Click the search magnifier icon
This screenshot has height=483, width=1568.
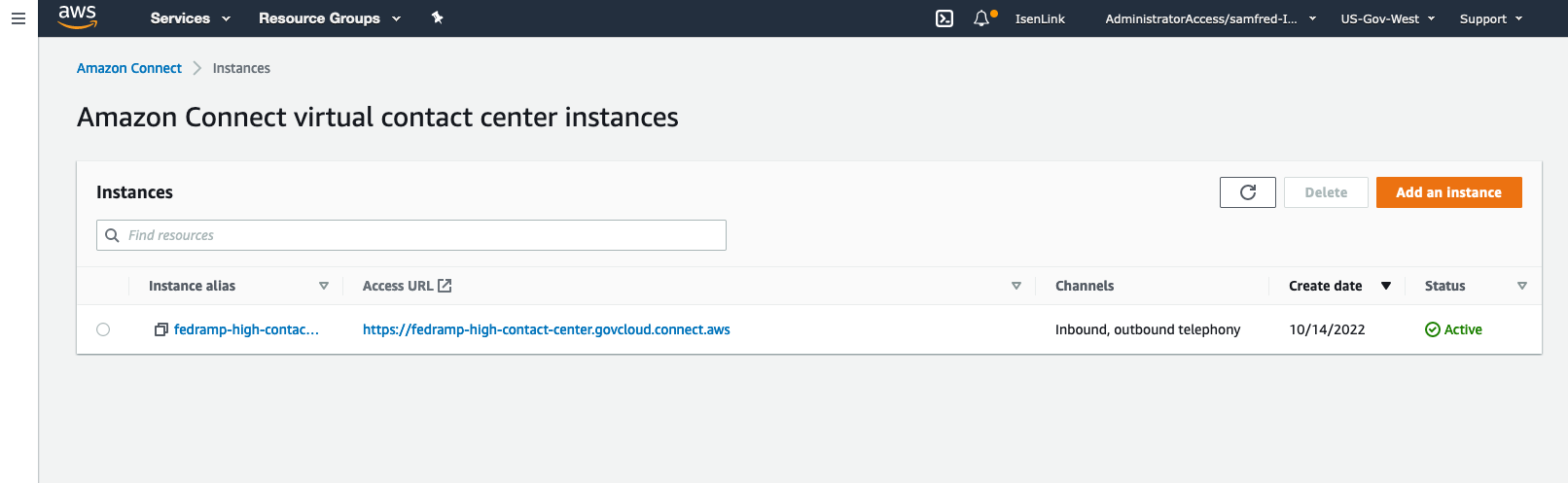(x=112, y=235)
